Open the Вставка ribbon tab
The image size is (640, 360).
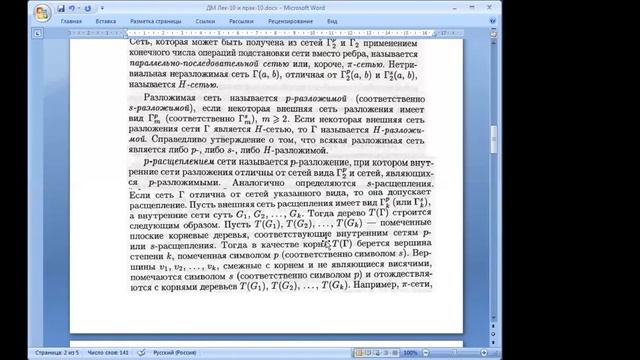tap(106, 21)
